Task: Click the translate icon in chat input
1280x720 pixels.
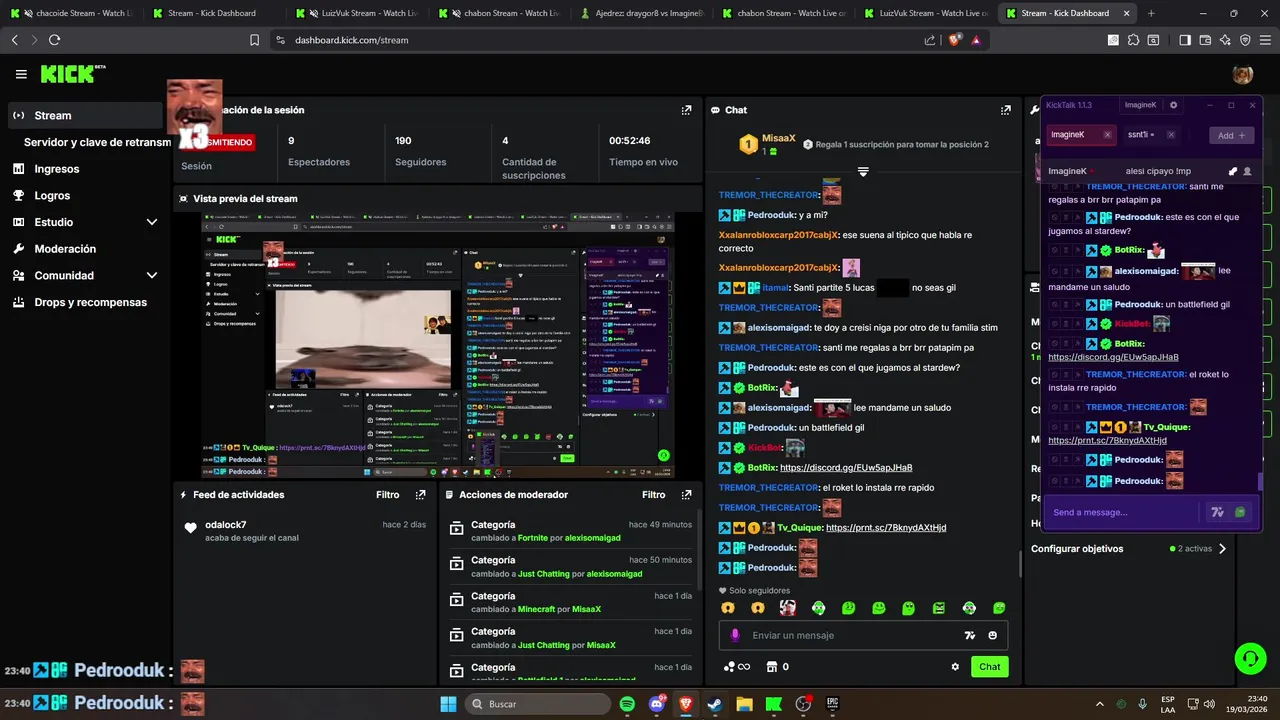Action: click(969, 635)
